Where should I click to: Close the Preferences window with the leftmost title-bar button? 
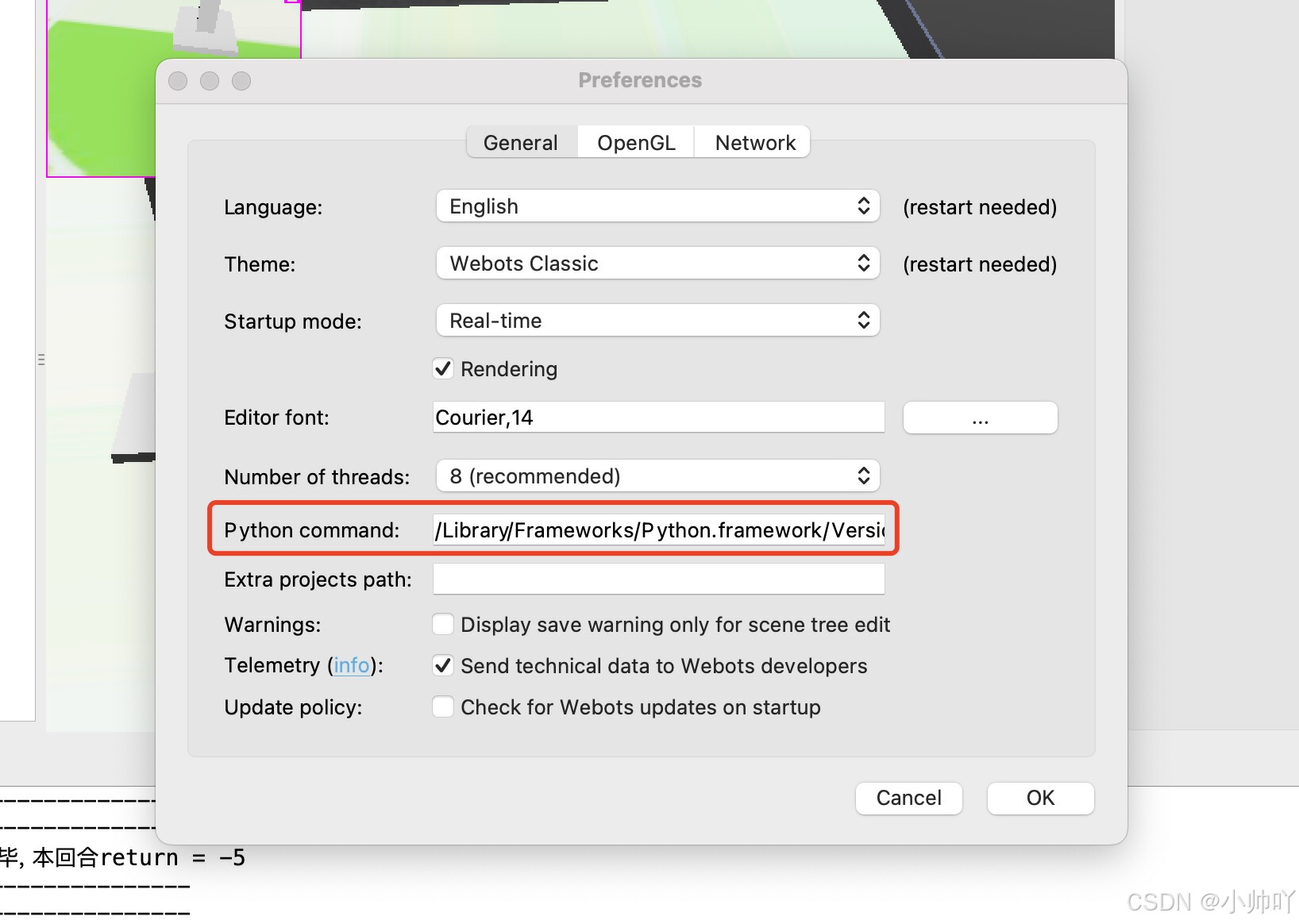[178, 81]
